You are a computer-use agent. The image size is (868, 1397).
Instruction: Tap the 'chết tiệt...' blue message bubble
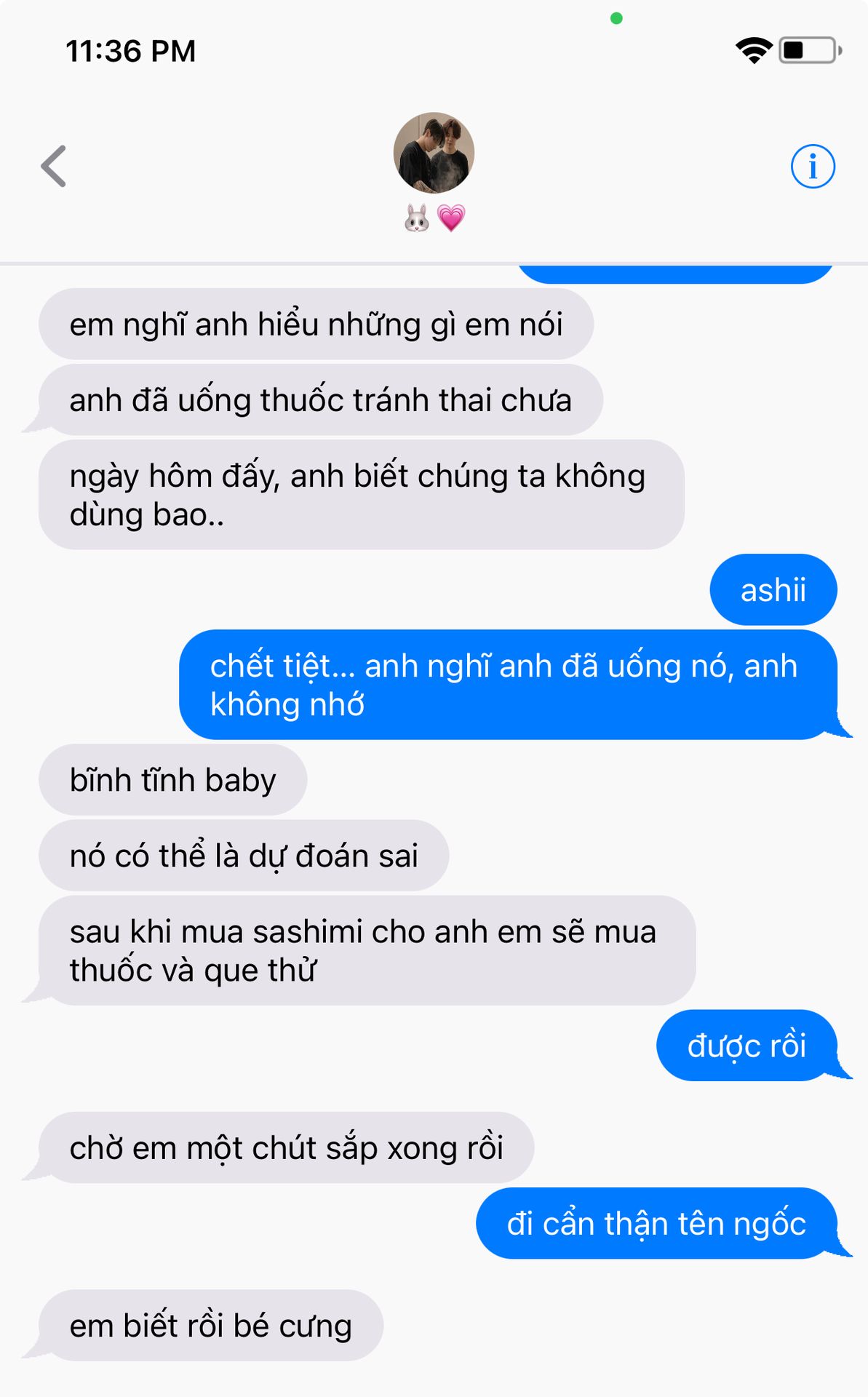pyautogui.click(x=509, y=685)
